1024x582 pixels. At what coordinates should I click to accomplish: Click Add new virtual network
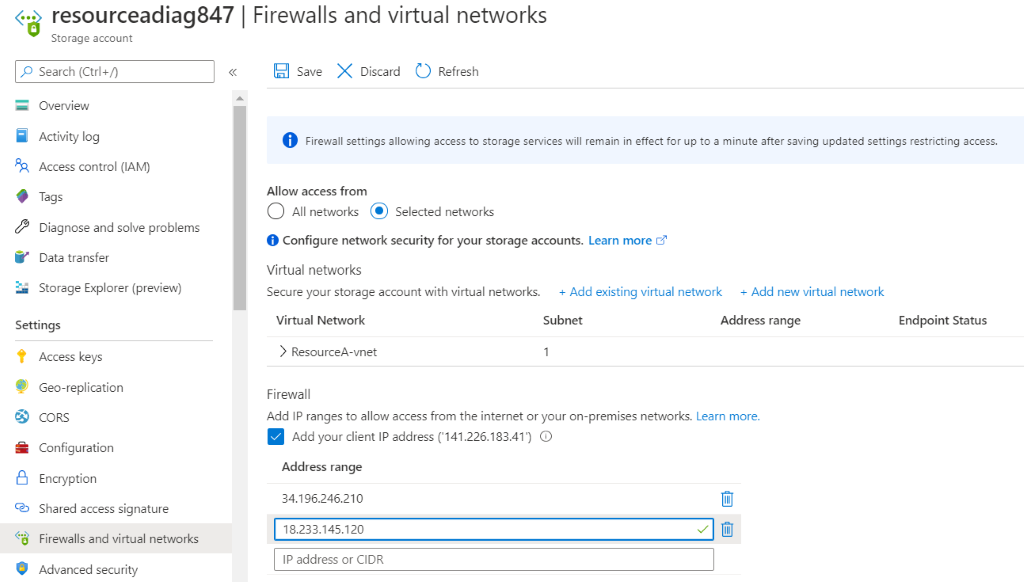pyautogui.click(x=812, y=291)
